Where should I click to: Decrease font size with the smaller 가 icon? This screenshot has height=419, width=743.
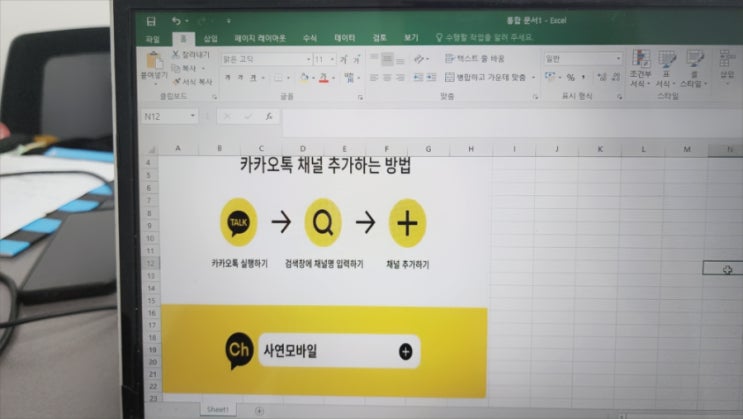pyautogui.click(x=356, y=59)
